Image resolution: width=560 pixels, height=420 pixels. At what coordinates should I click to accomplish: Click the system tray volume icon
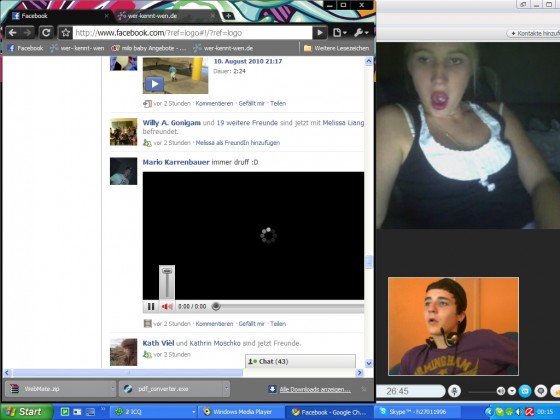tap(520, 412)
